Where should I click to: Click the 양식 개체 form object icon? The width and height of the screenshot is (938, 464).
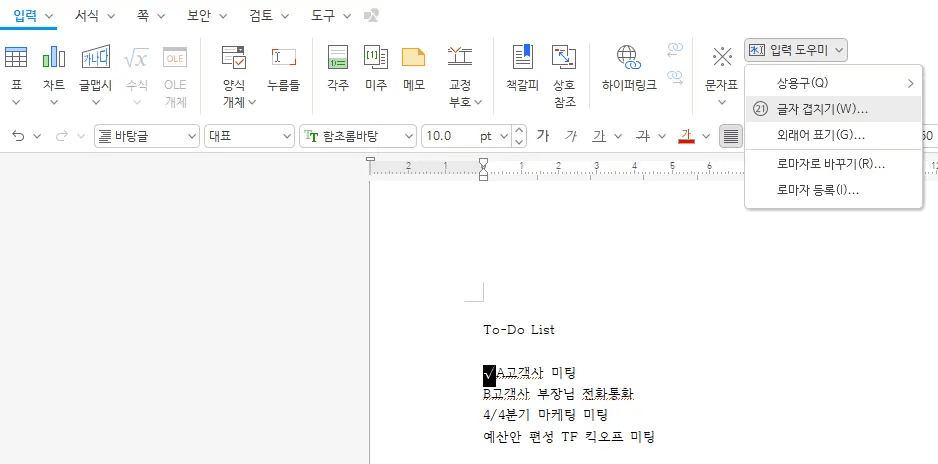234,58
